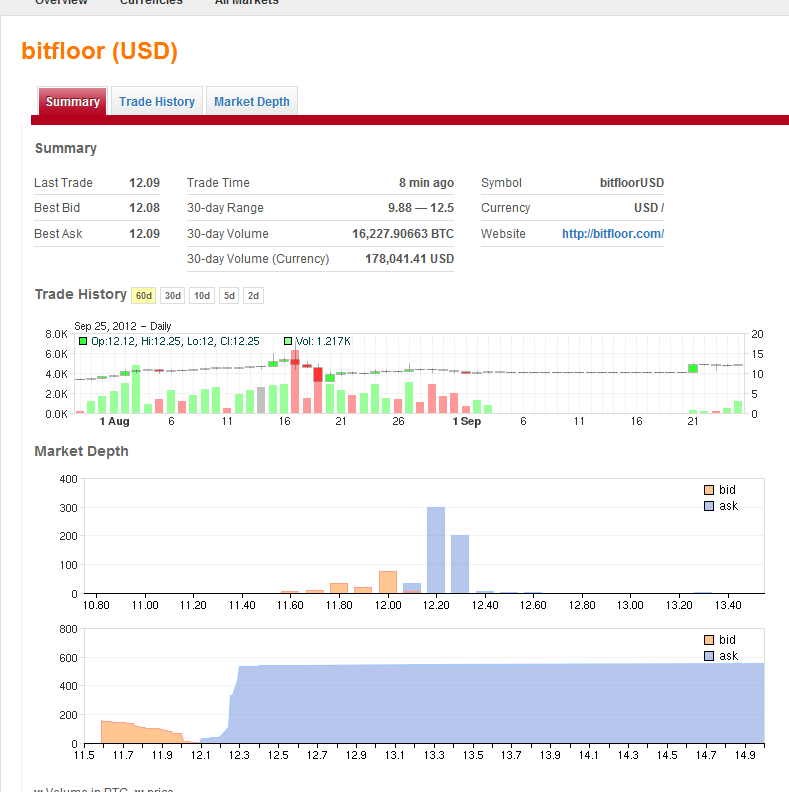This screenshot has height=792, width=789.
Task: Click the bitfloorUSD symbol value
Action: point(632,183)
